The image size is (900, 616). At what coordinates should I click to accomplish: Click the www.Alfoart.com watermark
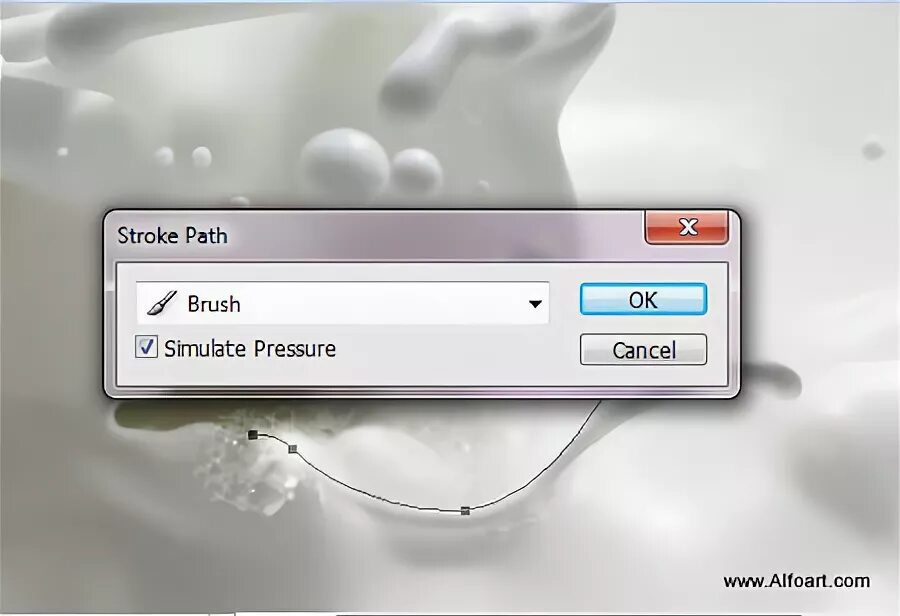pos(796,581)
